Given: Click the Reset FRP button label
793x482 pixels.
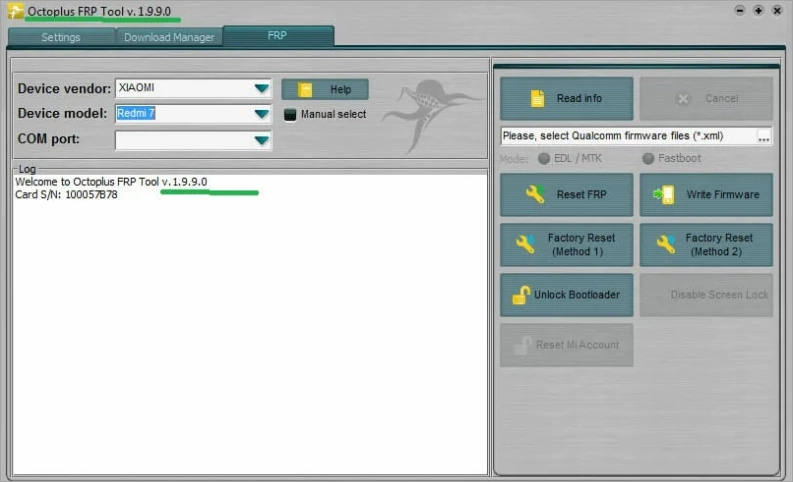Looking at the screenshot, I should 581,194.
